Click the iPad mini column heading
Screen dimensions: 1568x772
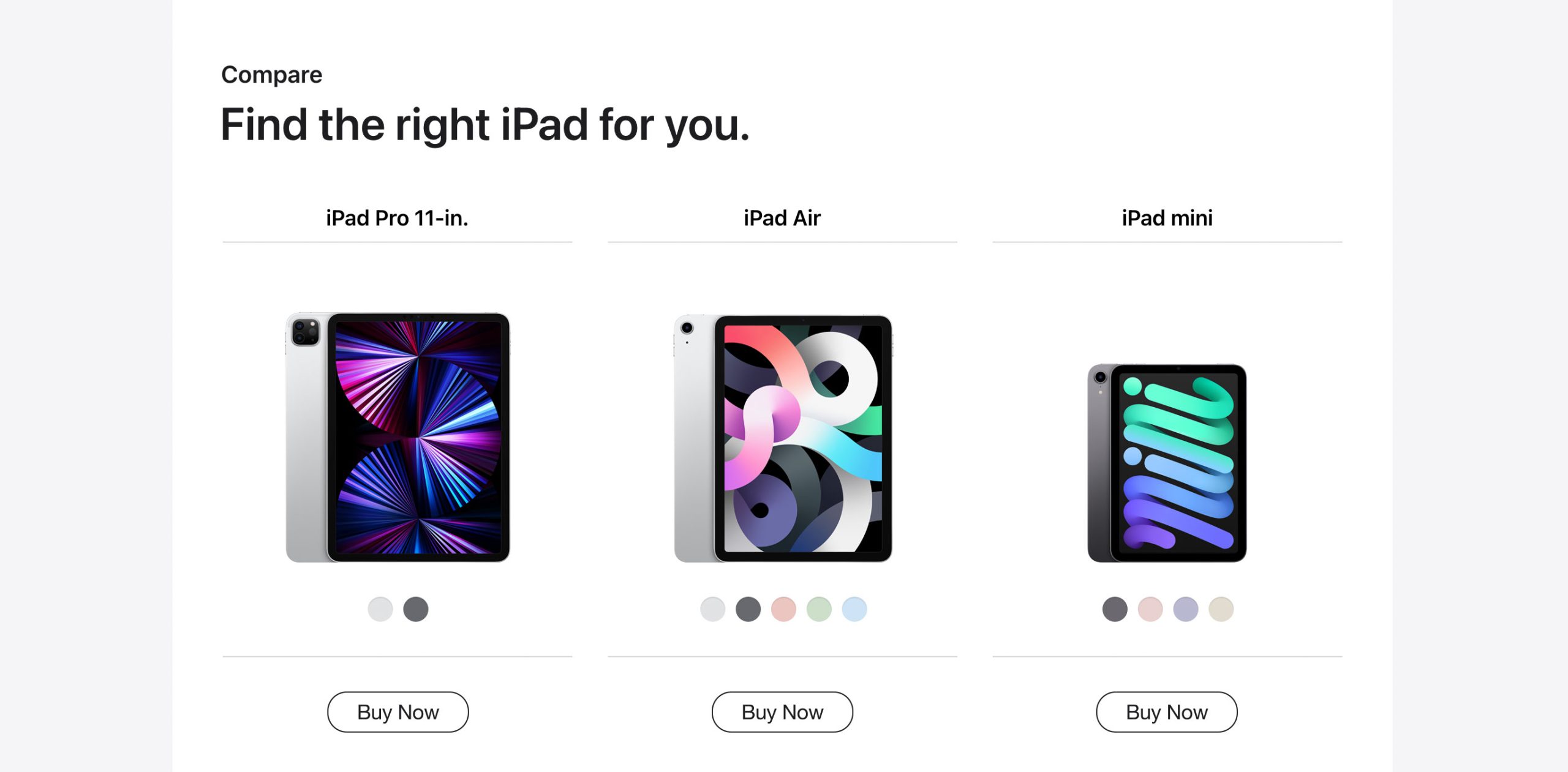(1167, 218)
